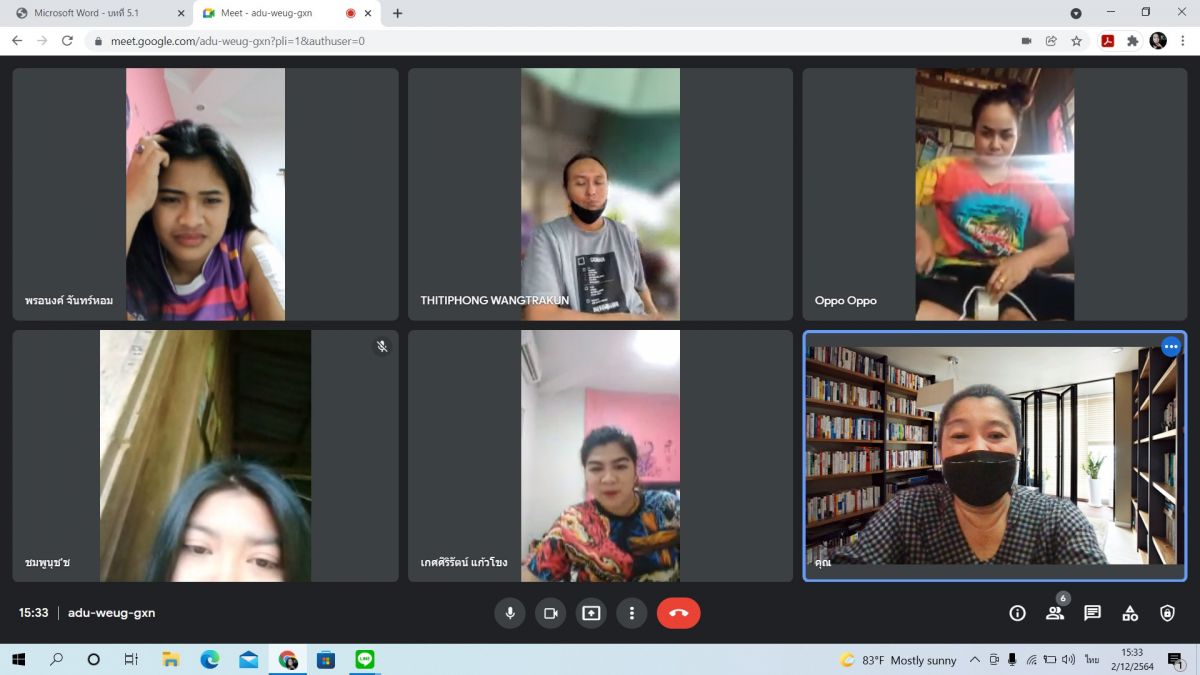Reload the Meet page

coord(67,41)
